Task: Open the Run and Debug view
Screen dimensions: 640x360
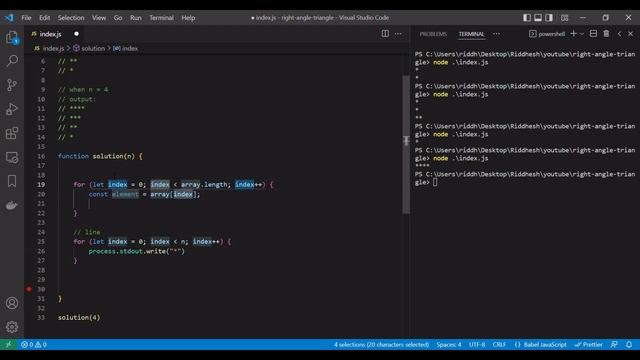Action: [x=12, y=109]
